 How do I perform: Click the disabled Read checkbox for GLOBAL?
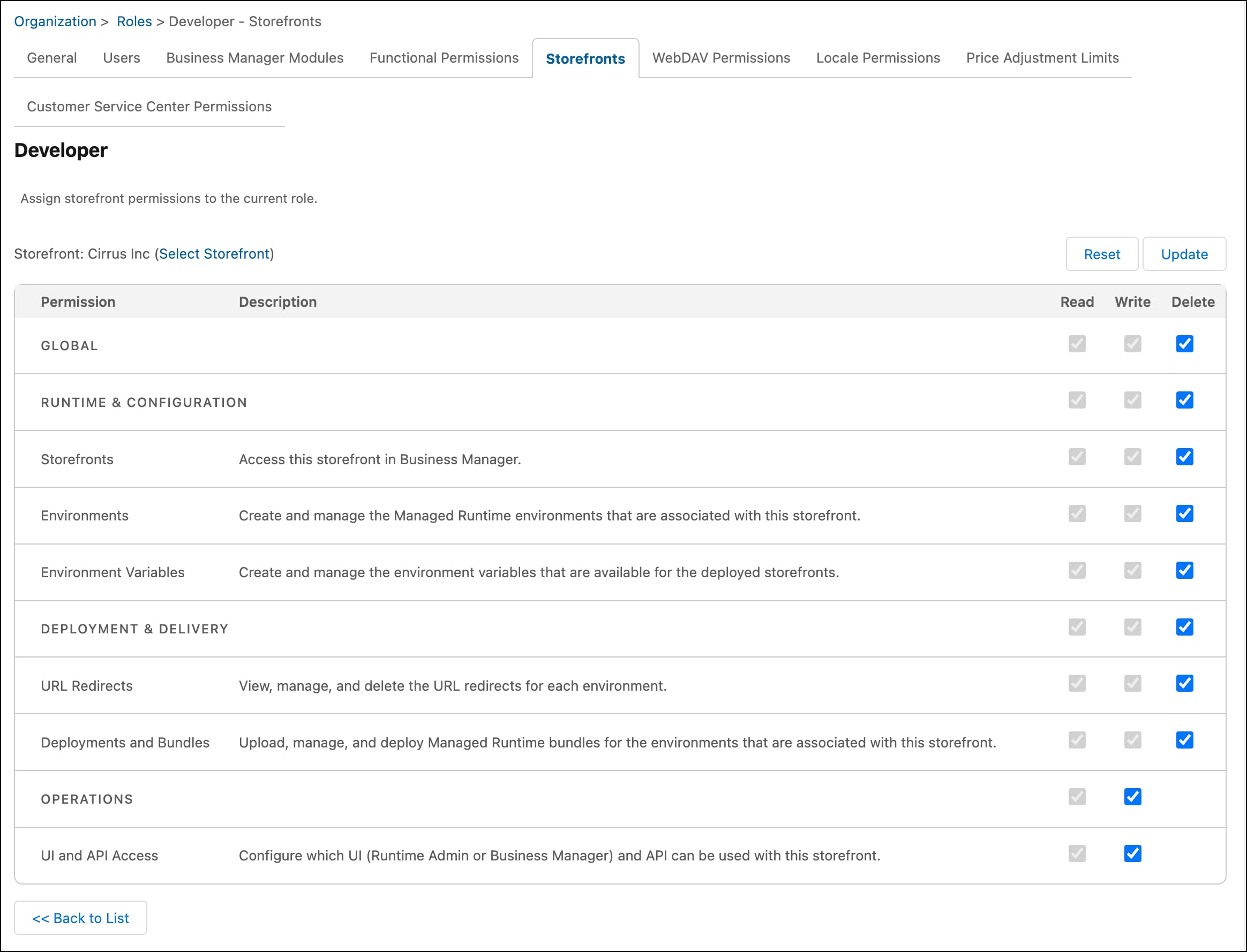(x=1077, y=344)
